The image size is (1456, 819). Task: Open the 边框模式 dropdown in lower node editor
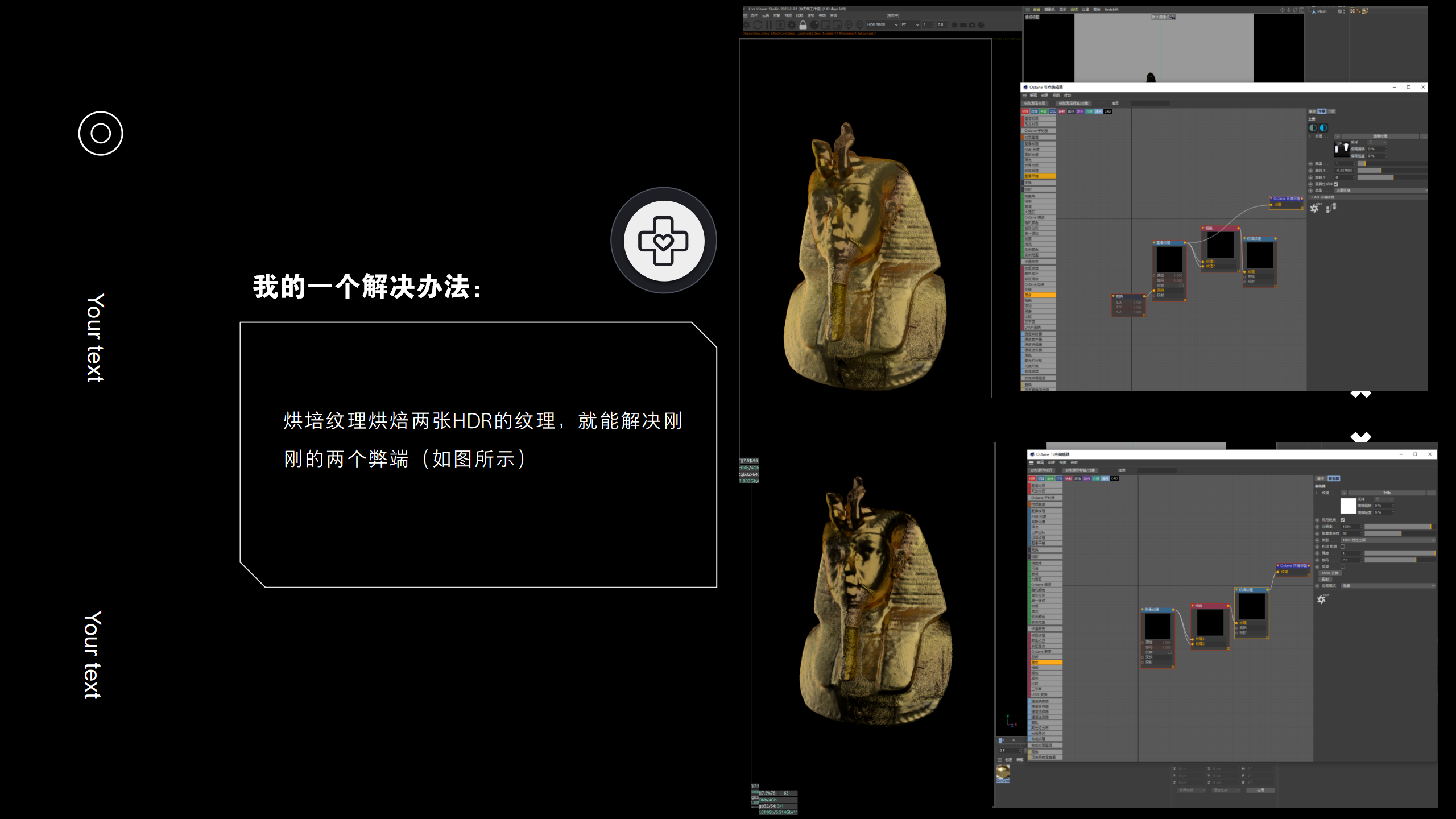pyautogui.click(x=1388, y=586)
